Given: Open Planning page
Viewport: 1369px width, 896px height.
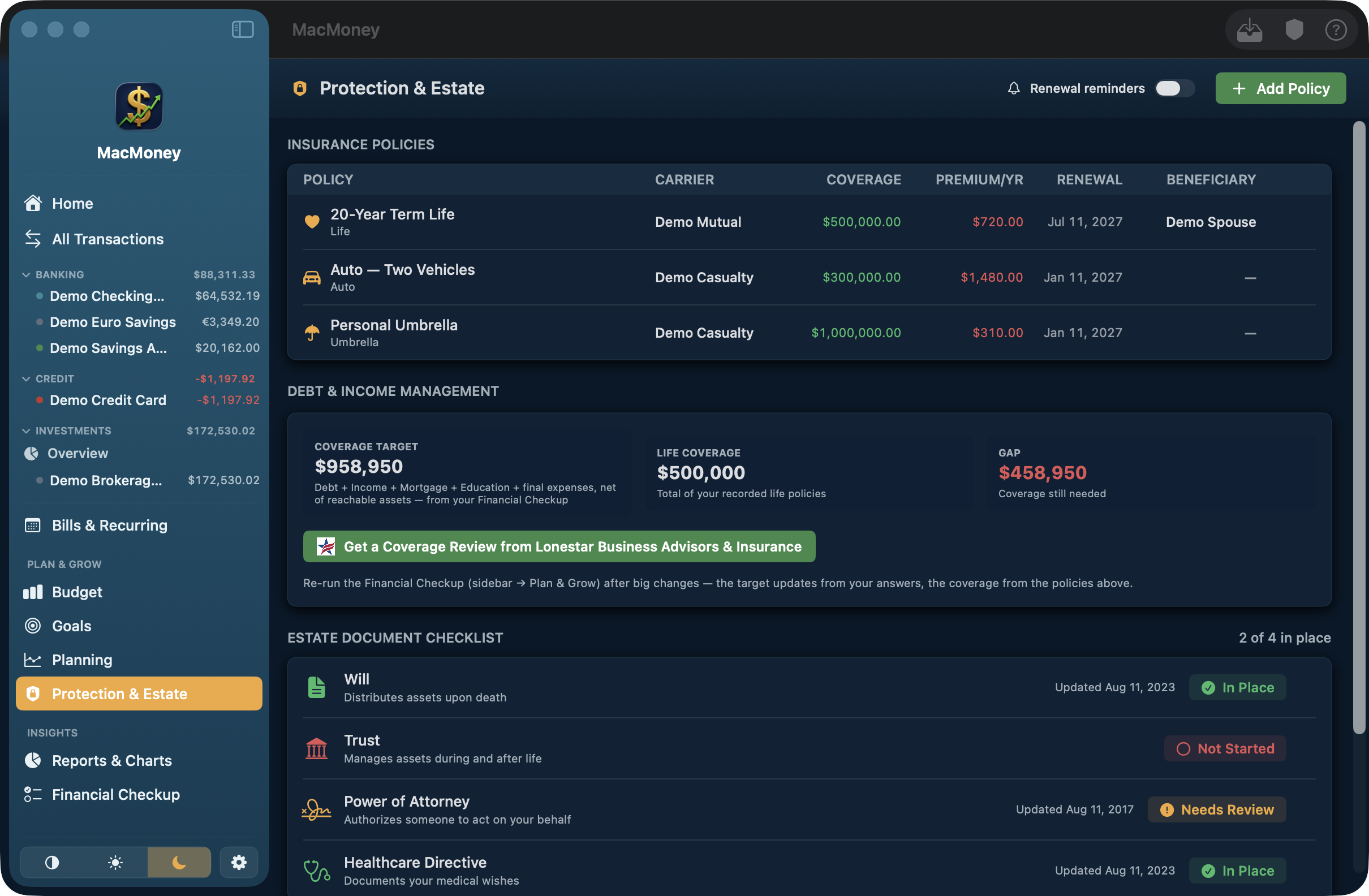Looking at the screenshot, I should pyautogui.click(x=139, y=660).
